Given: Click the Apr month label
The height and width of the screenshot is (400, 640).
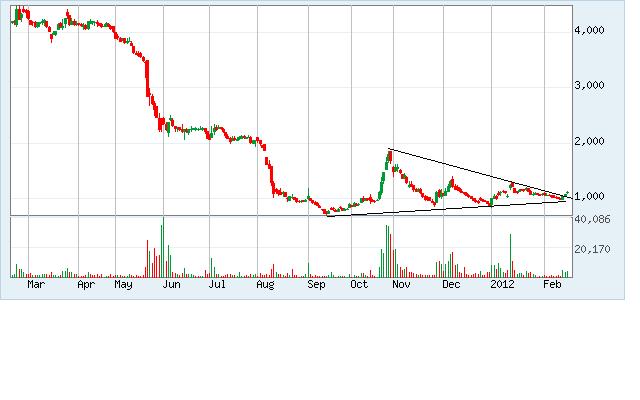Looking at the screenshot, I should click(86, 285).
